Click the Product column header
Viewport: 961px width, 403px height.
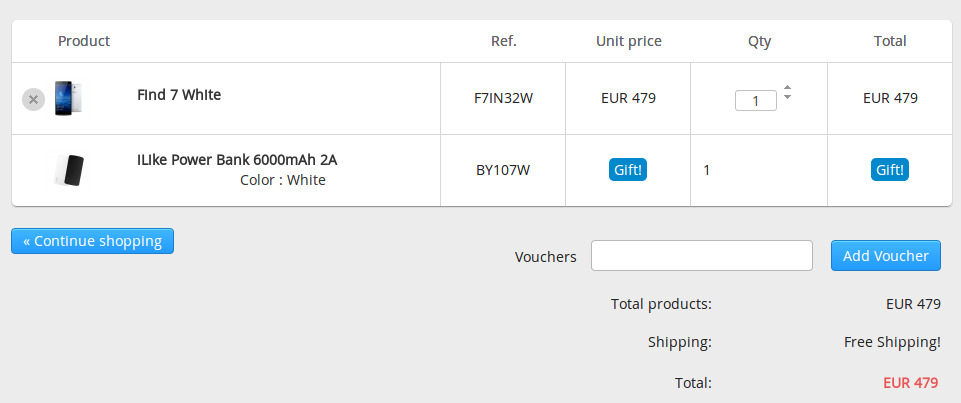pos(84,41)
